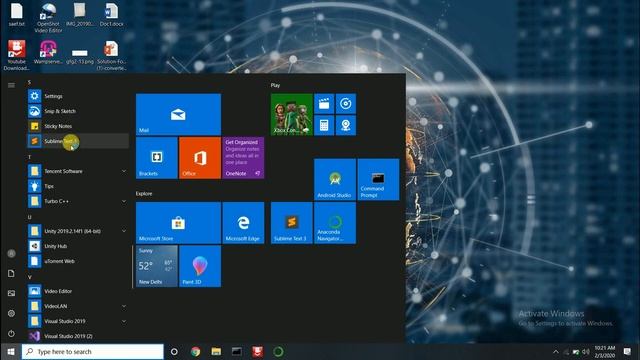The image size is (640, 360).
Task: Expand Start menu hamburger navigation
Action: (x=11, y=85)
